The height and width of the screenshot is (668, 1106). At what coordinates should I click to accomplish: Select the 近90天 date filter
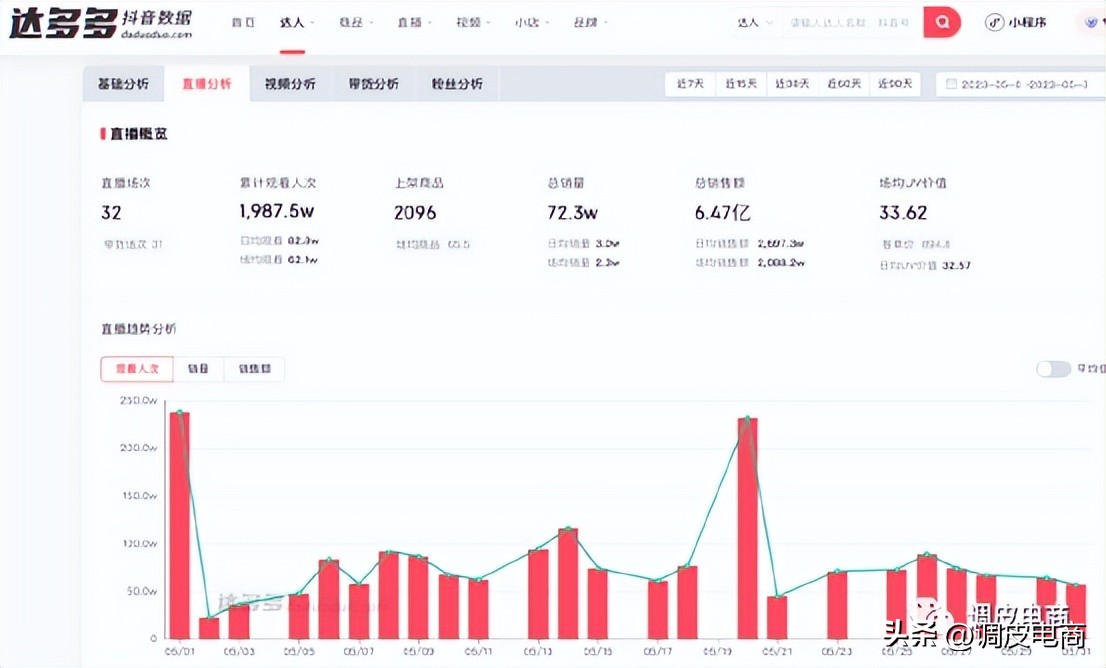click(x=895, y=84)
